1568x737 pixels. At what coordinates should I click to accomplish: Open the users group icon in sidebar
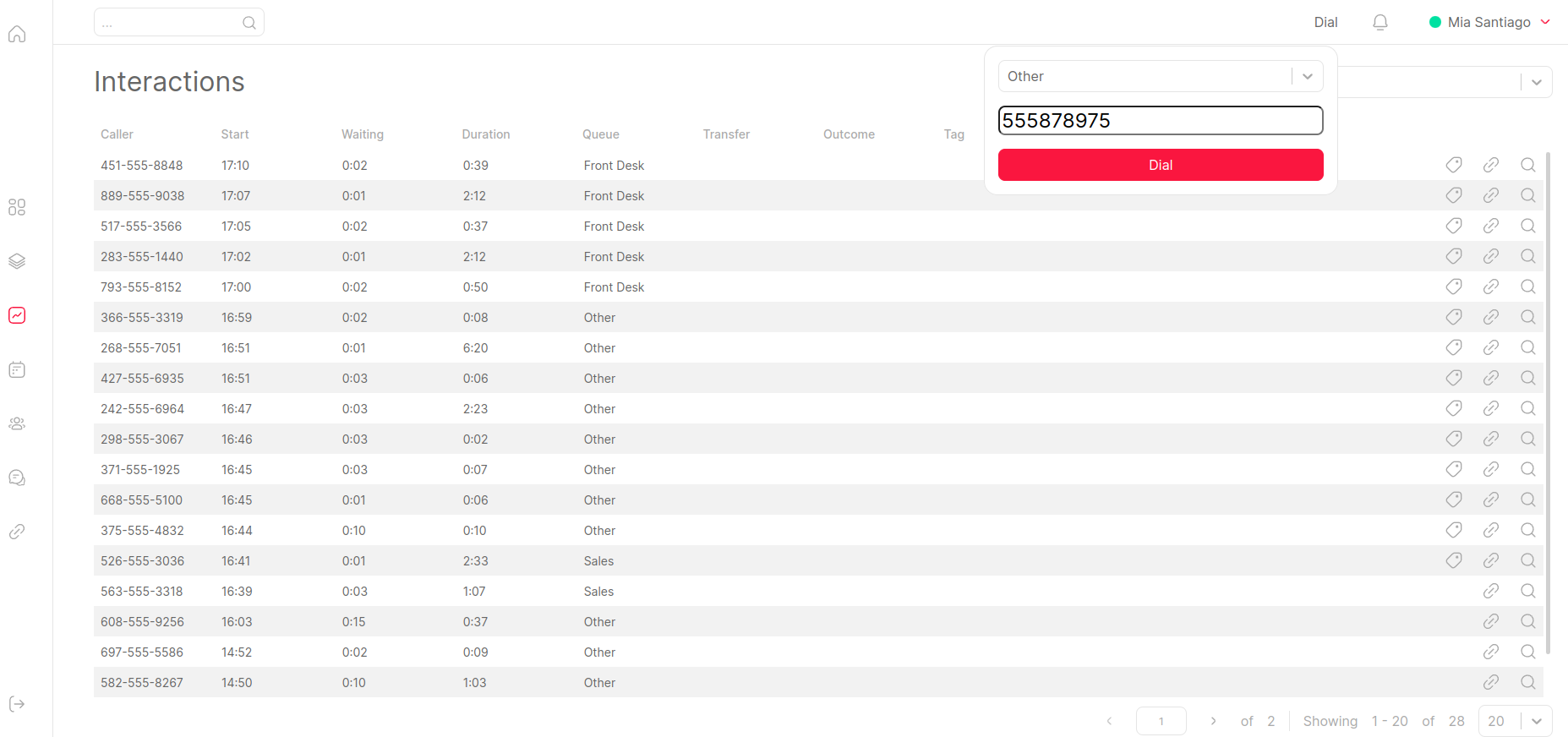[17, 423]
